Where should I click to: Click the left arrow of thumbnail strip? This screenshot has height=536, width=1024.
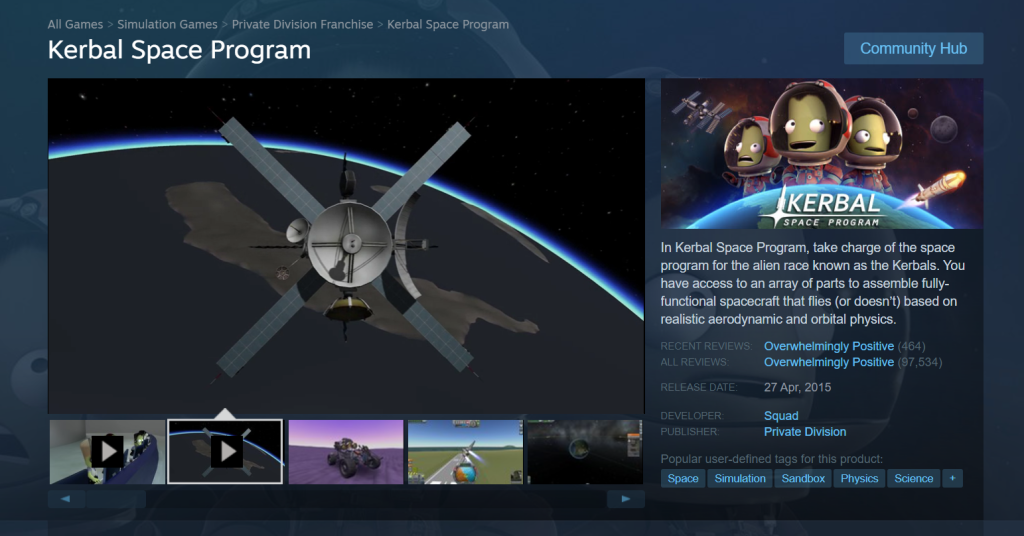pos(66,499)
